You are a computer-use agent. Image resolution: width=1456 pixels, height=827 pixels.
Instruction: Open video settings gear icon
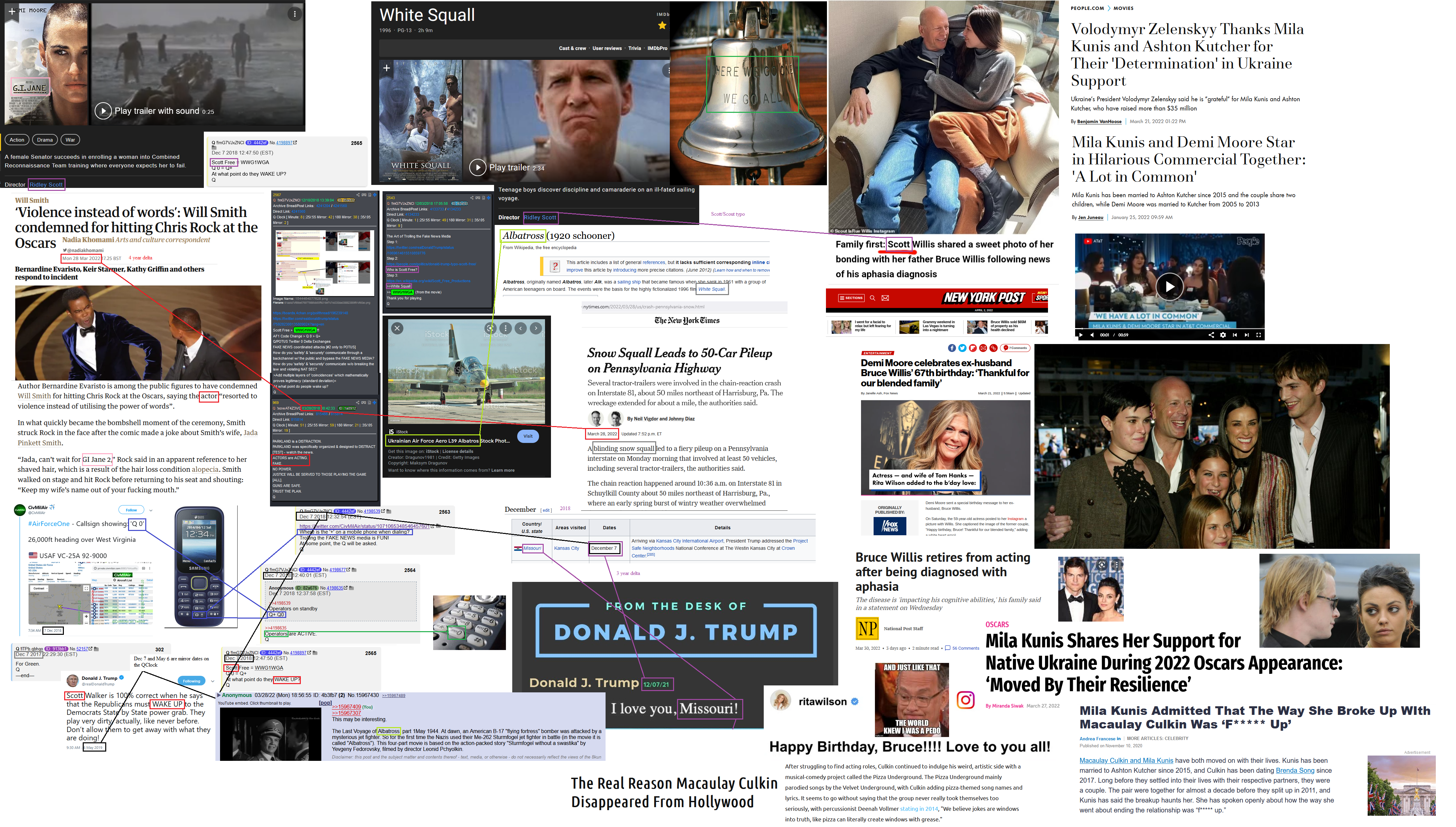click(x=1223, y=335)
